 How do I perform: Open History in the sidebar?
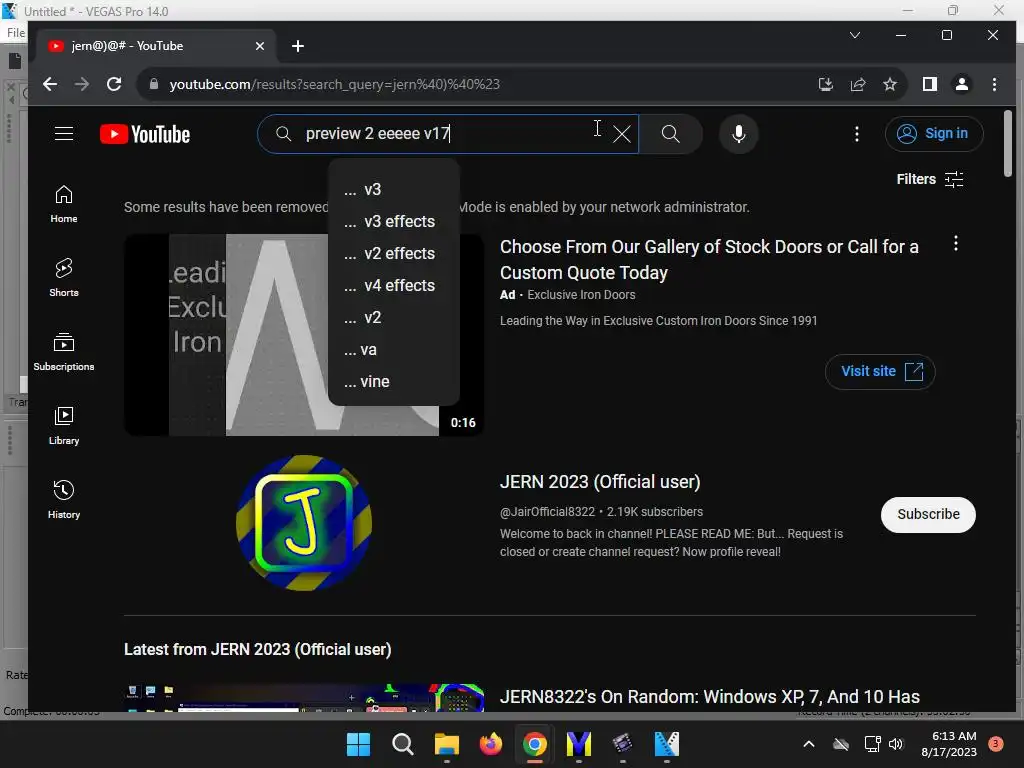coord(63,500)
